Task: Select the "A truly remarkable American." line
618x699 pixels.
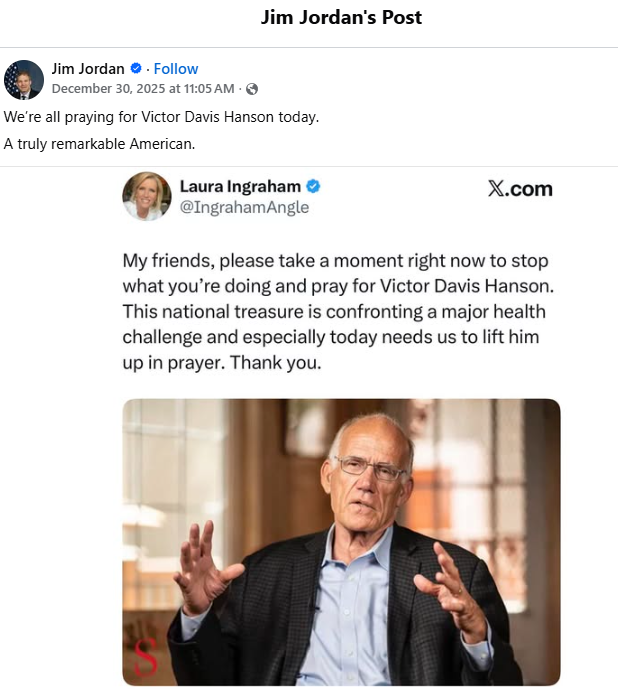Action: click(99, 144)
